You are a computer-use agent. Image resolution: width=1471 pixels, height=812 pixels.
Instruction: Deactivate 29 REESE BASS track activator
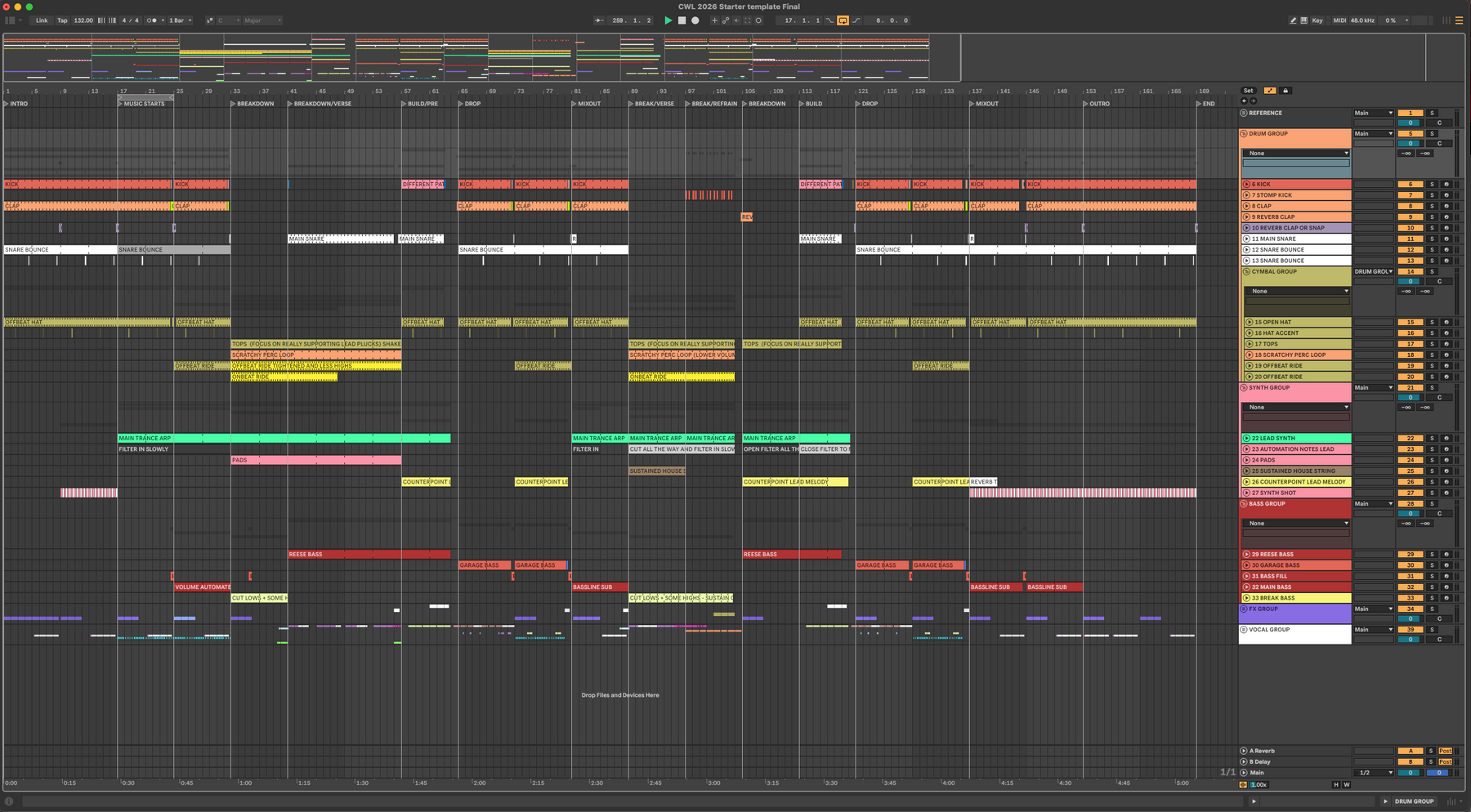(1411, 555)
